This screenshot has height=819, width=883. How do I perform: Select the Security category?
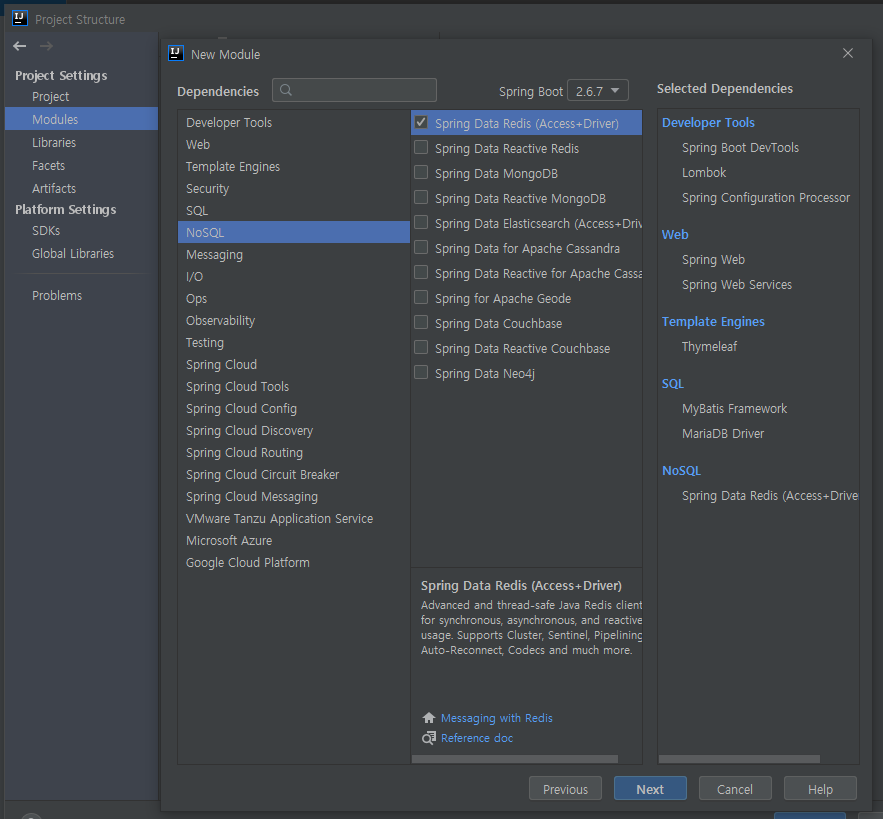[x=293, y=188]
